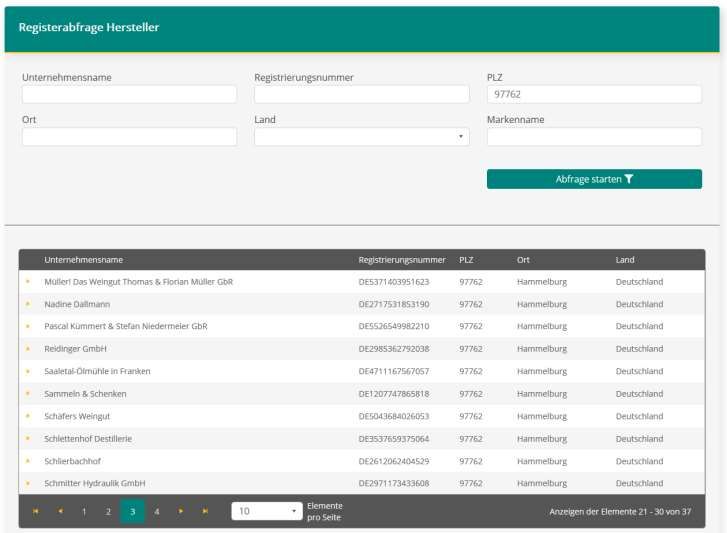Expand Schäfers Weingut row details

coord(28,416)
